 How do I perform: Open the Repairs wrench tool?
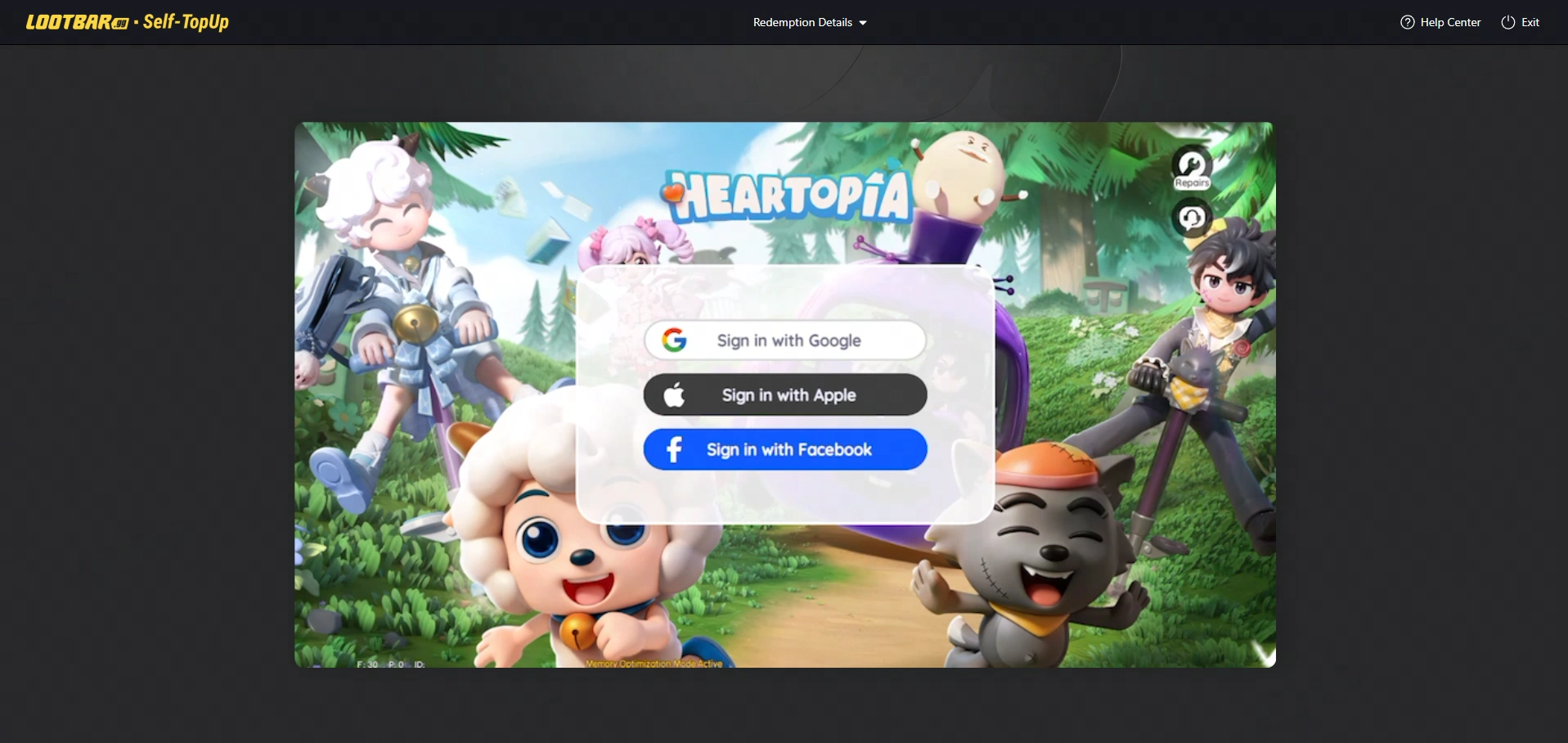point(1192,166)
